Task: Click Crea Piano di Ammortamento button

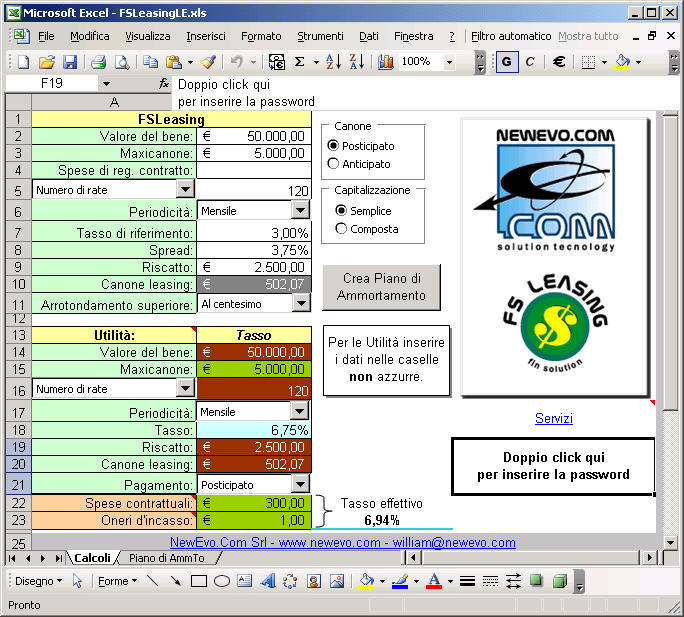Action: click(382, 287)
